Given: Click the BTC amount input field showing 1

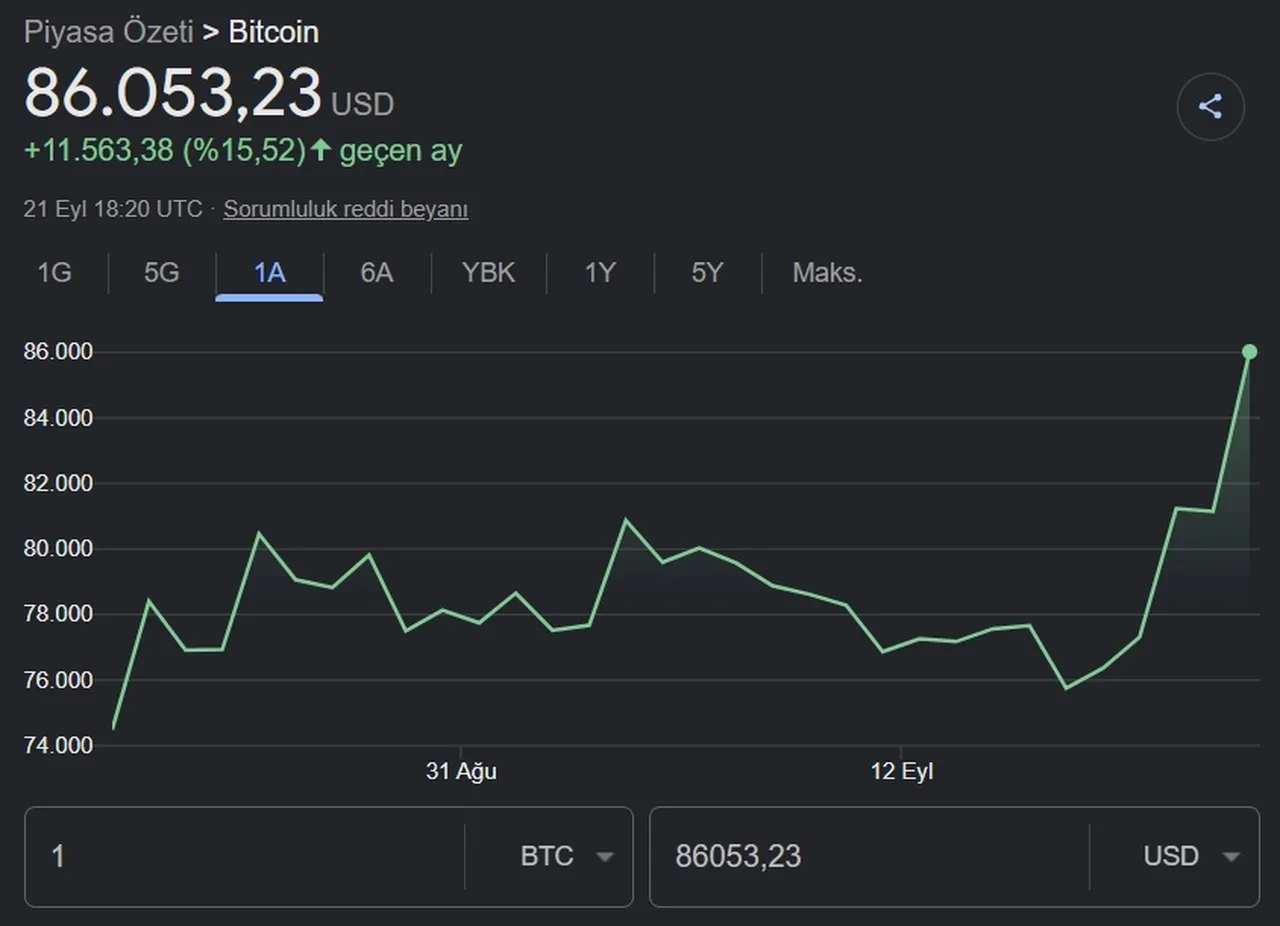Looking at the screenshot, I should click(x=245, y=856).
